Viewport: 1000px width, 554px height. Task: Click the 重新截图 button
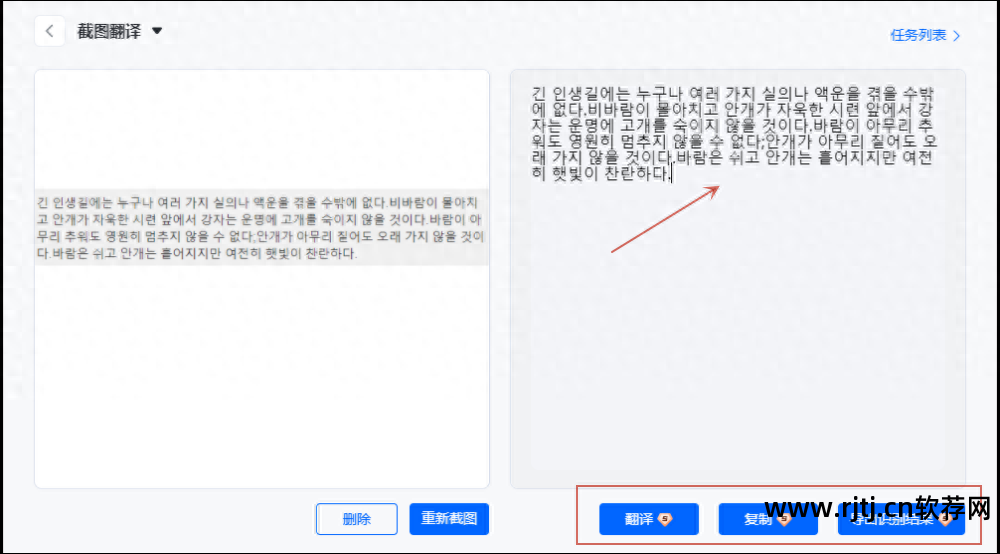coord(449,519)
